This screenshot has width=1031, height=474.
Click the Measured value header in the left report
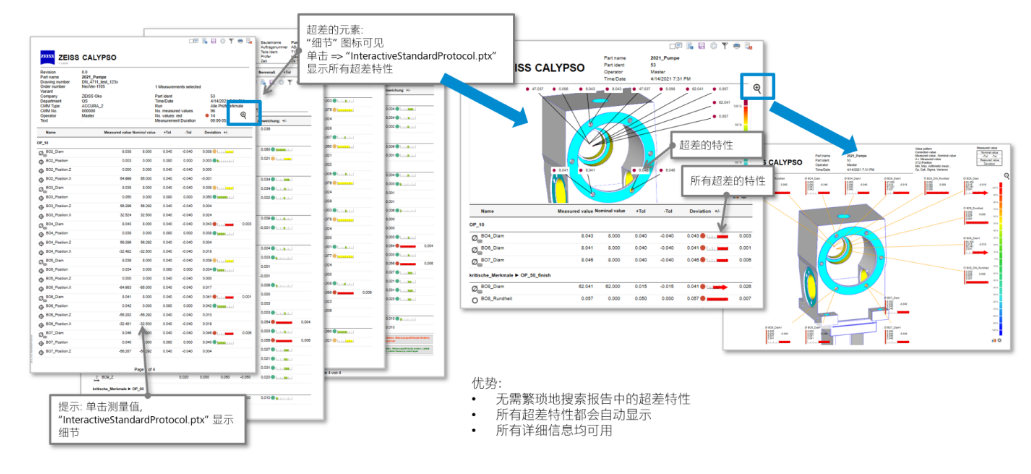(x=118, y=132)
